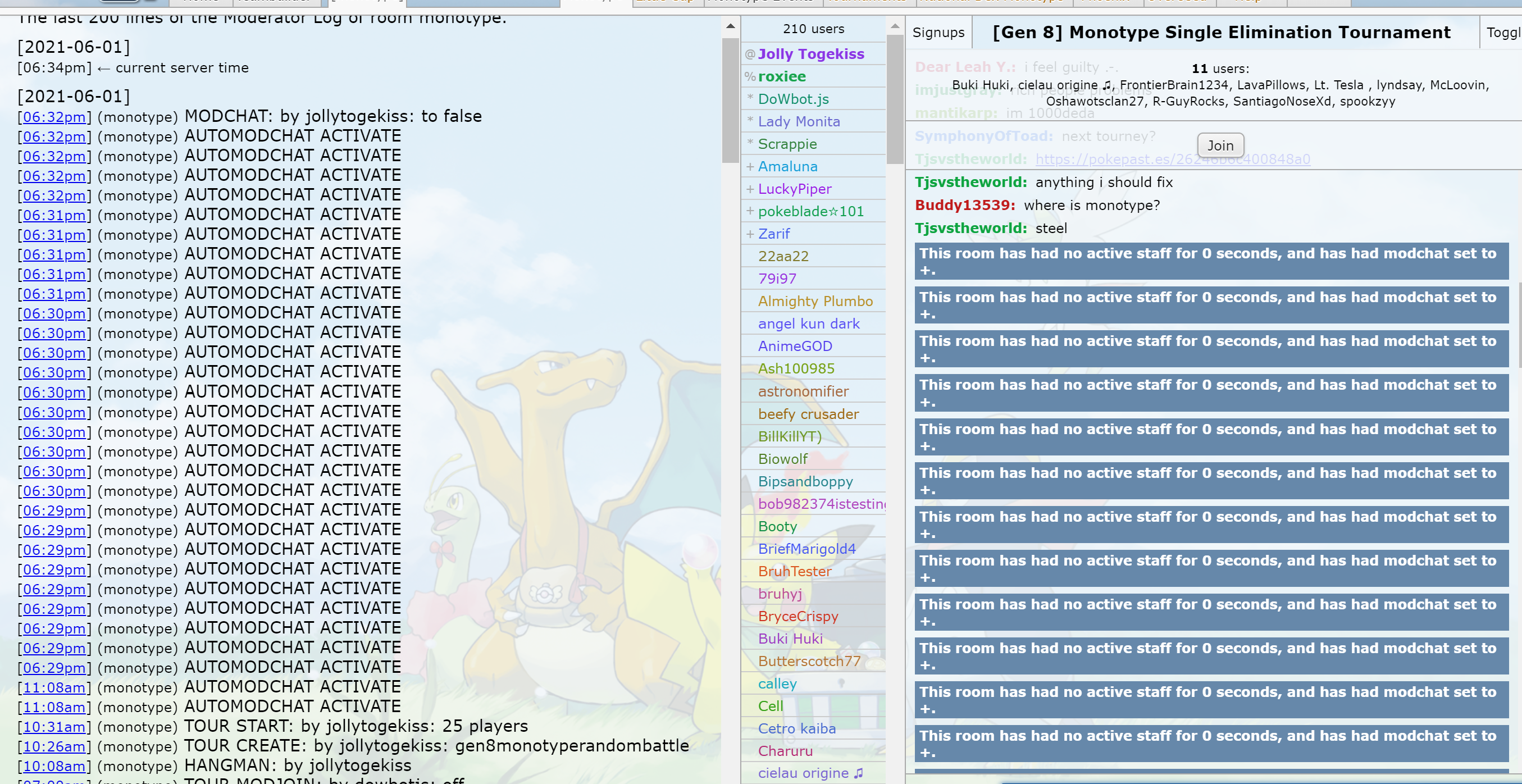The height and width of the screenshot is (784, 1522).
Task: Join the Monotype tournament
Action: pyautogui.click(x=1219, y=145)
